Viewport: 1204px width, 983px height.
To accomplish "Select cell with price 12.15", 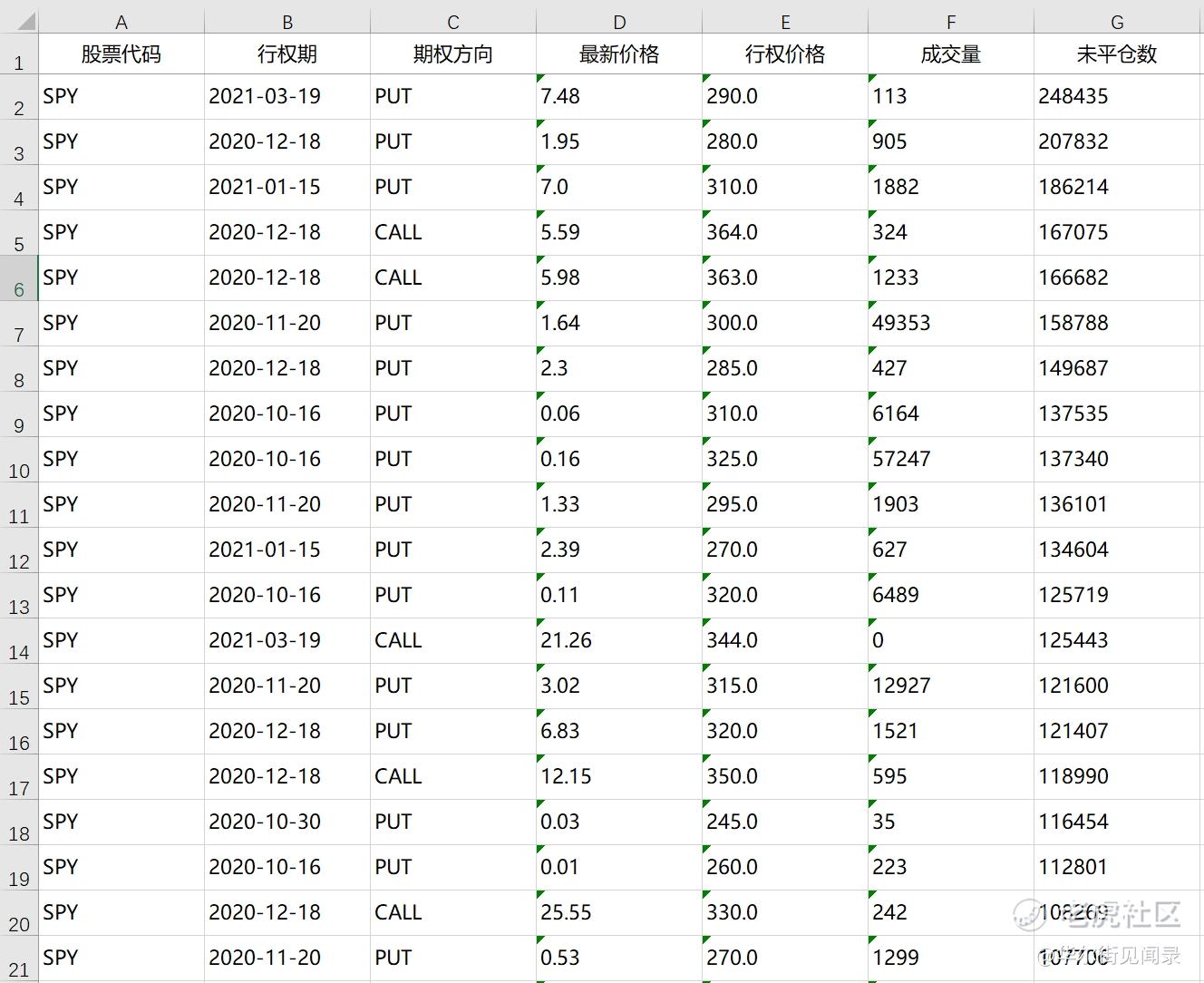I will point(619,777).
